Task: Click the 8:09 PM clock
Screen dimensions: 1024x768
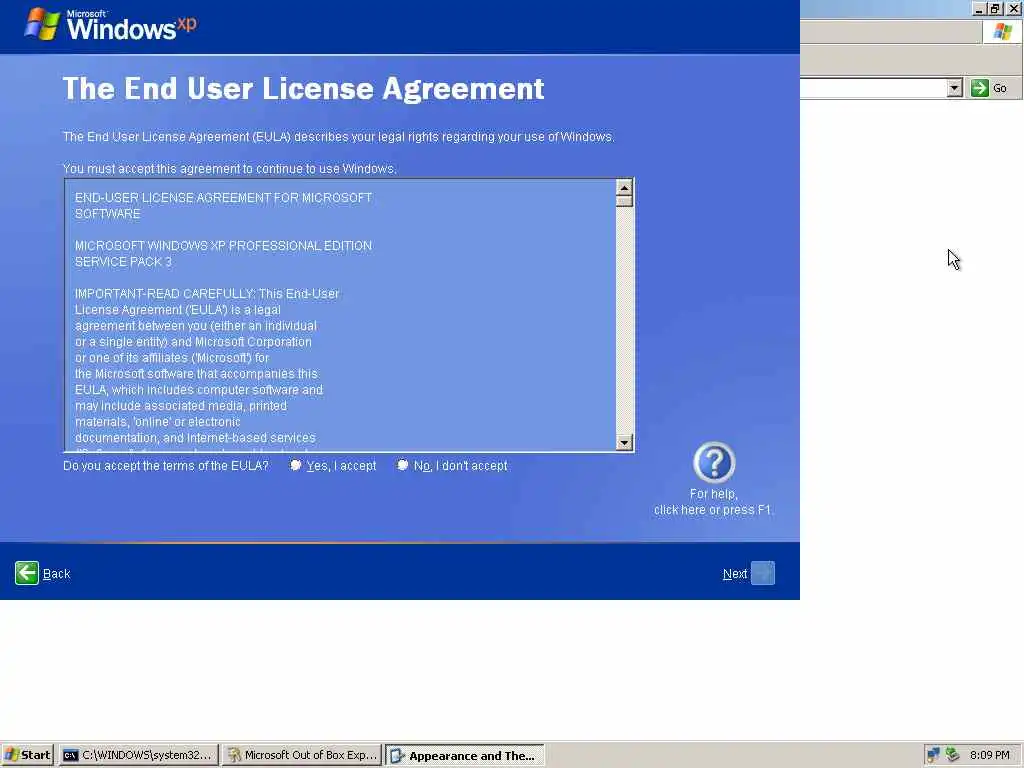Action: (989, 755)
